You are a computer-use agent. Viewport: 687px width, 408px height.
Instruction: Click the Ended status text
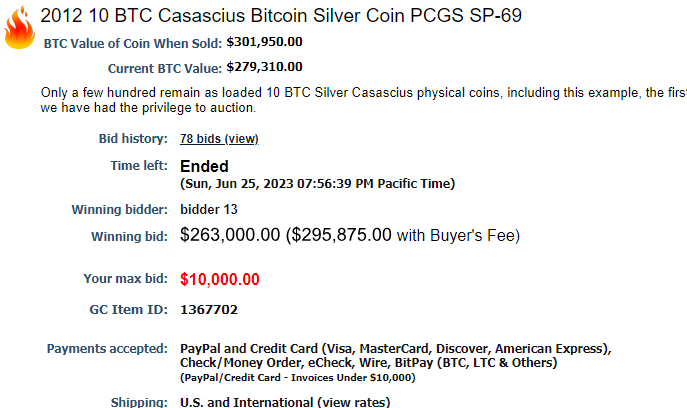coord(204,167)
